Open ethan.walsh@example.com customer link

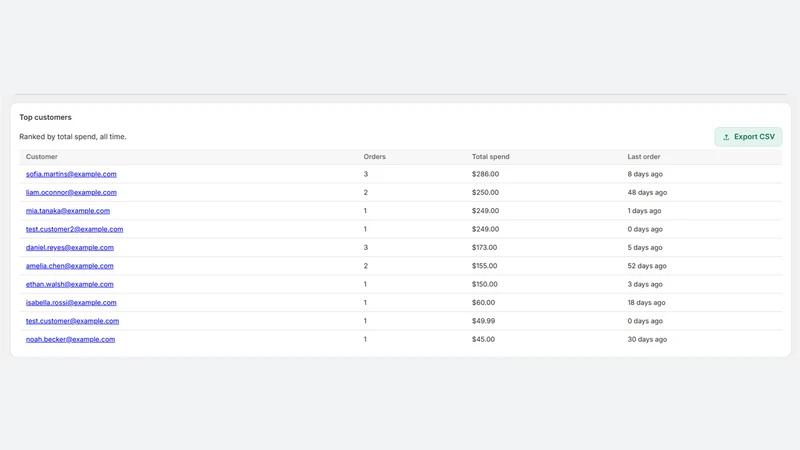pos(70,284)
